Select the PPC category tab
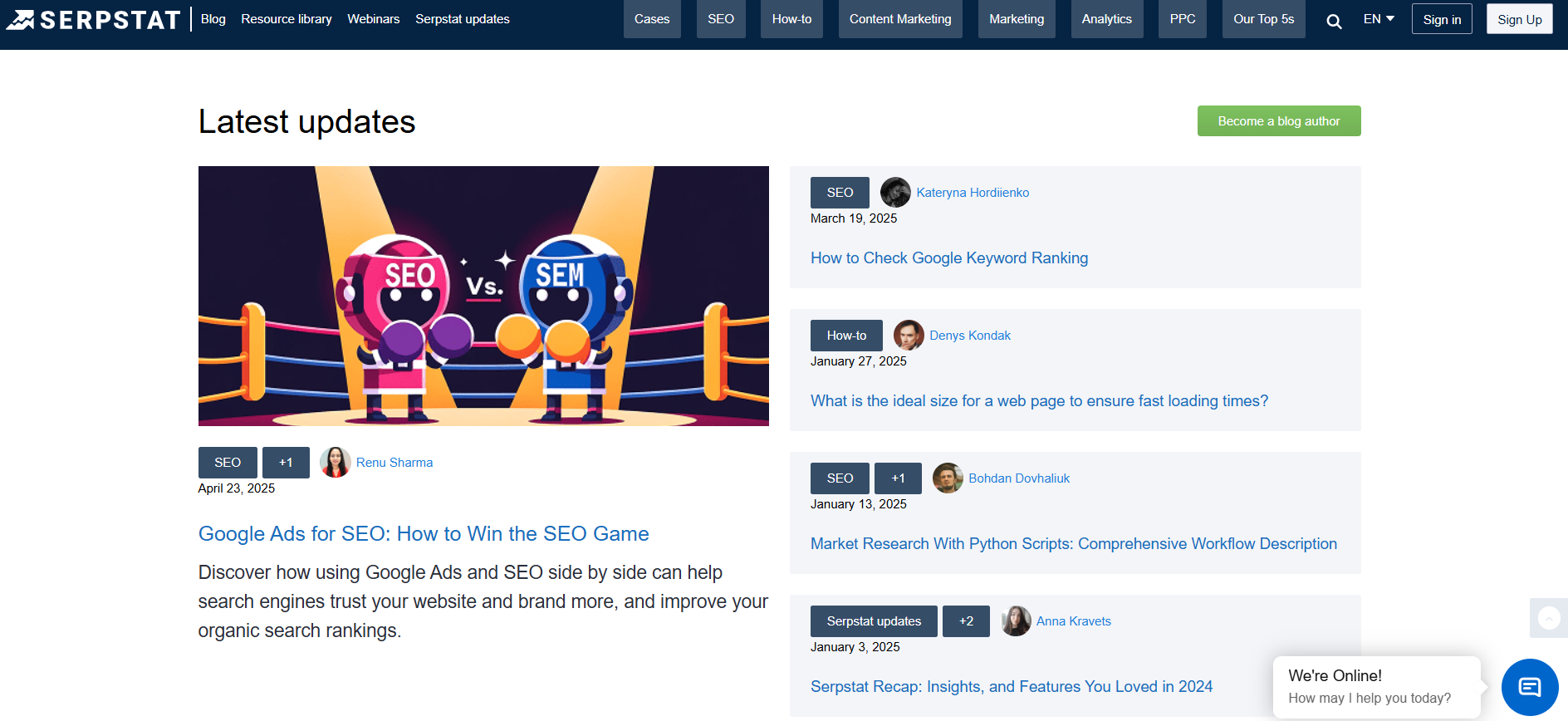The image size is (1568, 721). (1183, 19)
